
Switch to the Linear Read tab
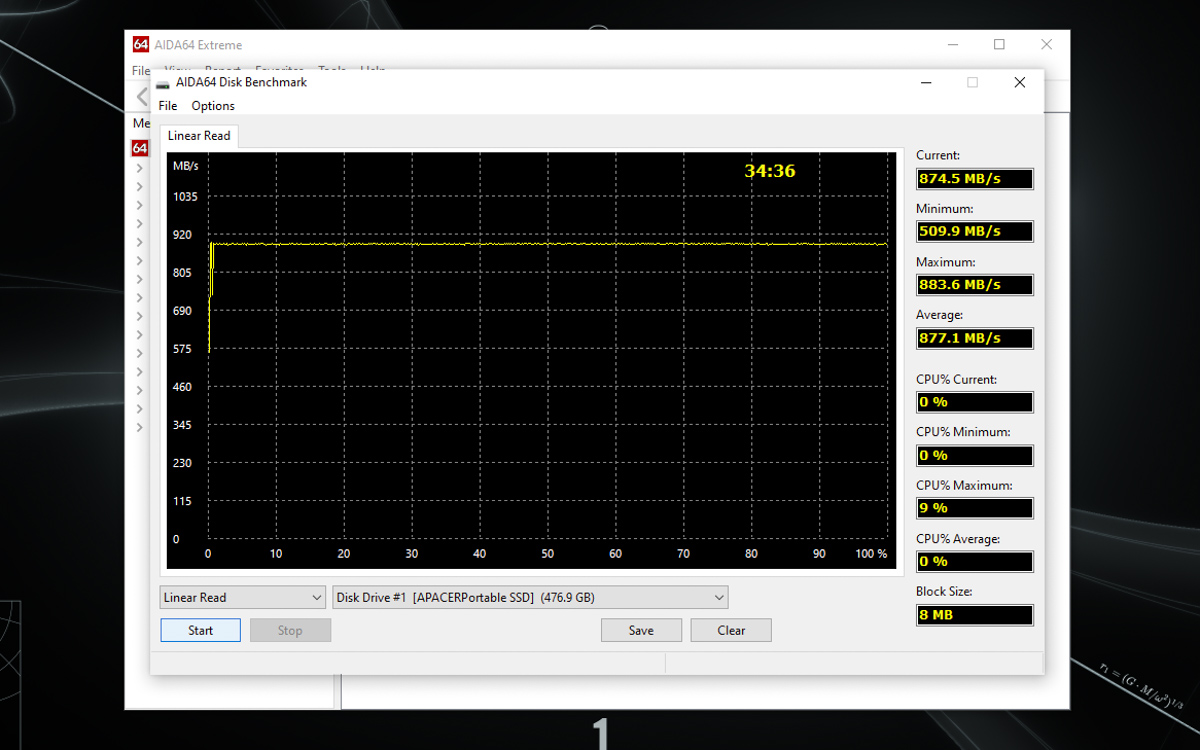(199, 136)
